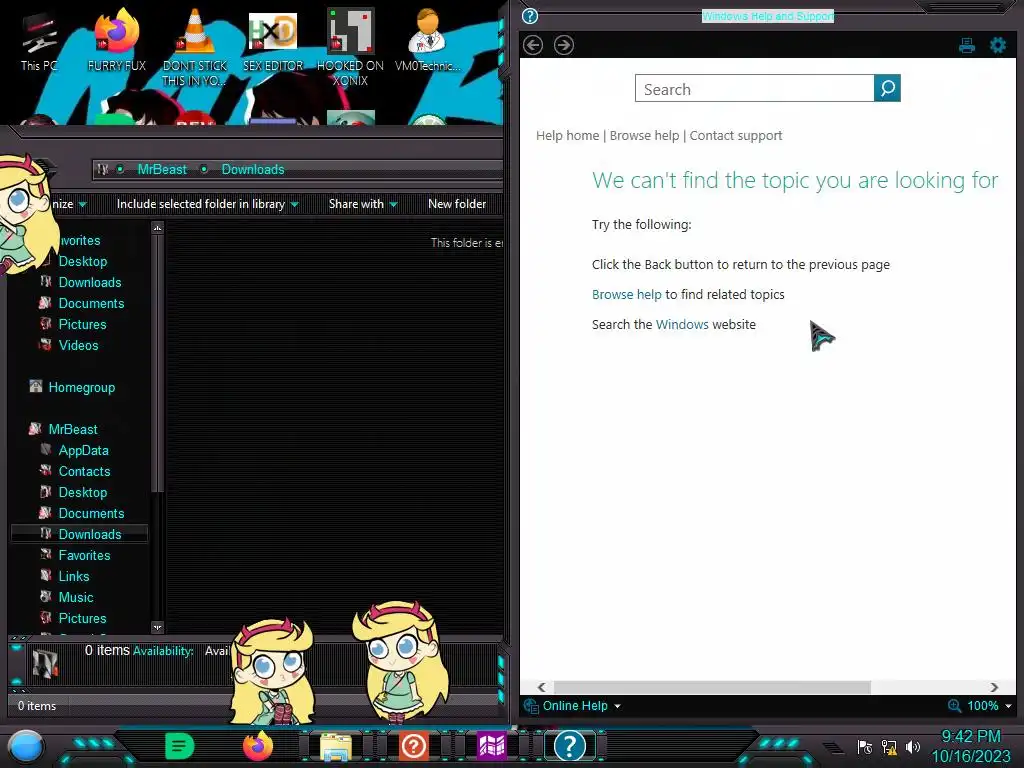Select Links under MrBeast

(74, 576)
